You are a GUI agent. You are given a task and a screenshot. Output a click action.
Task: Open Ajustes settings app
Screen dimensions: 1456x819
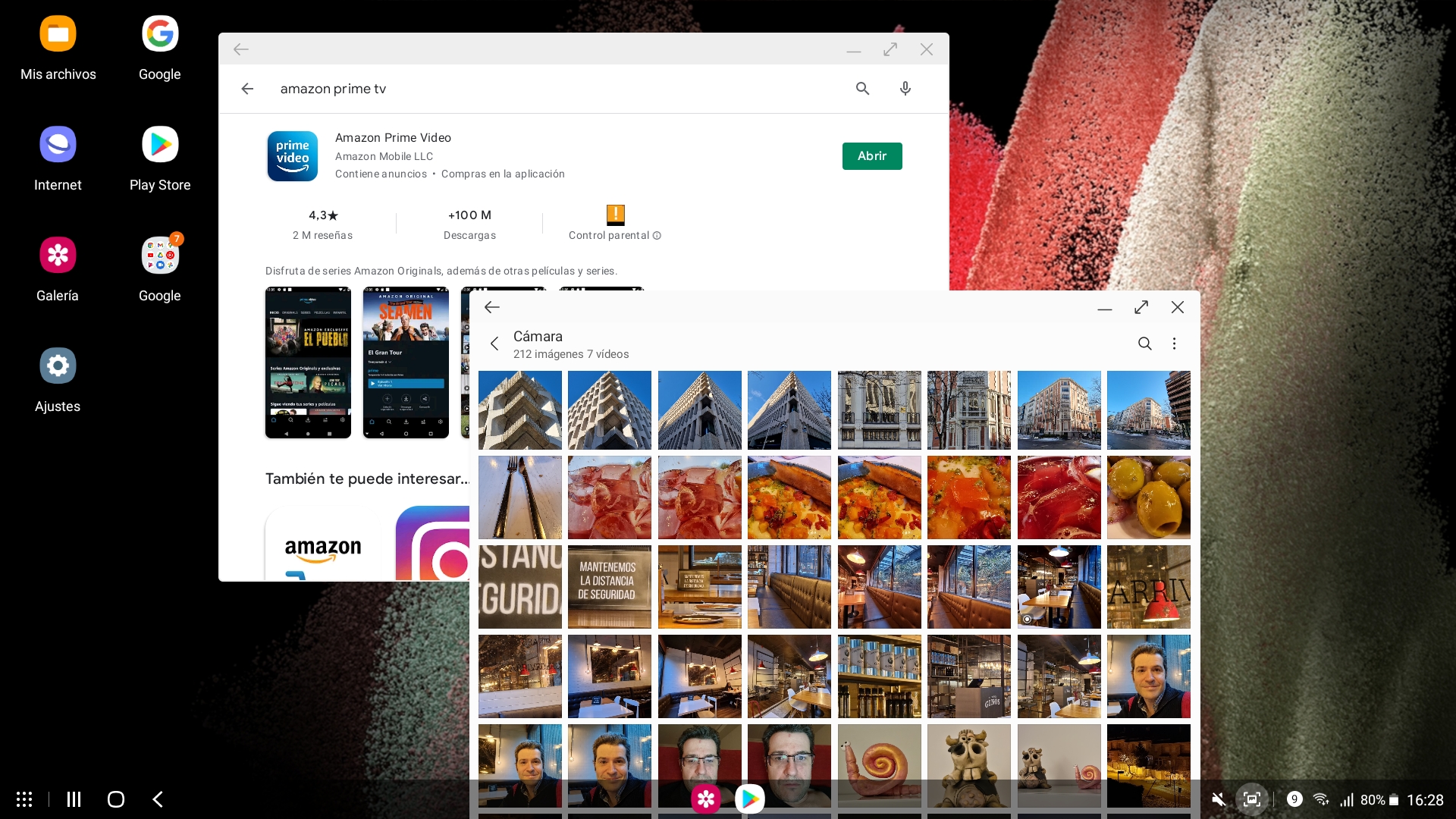(x=58, y=379)
